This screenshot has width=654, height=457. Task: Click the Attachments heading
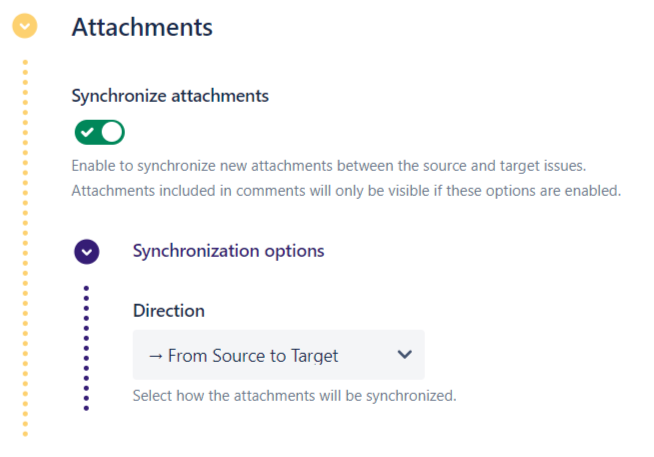pyautogui.click(x=142, y=27)
